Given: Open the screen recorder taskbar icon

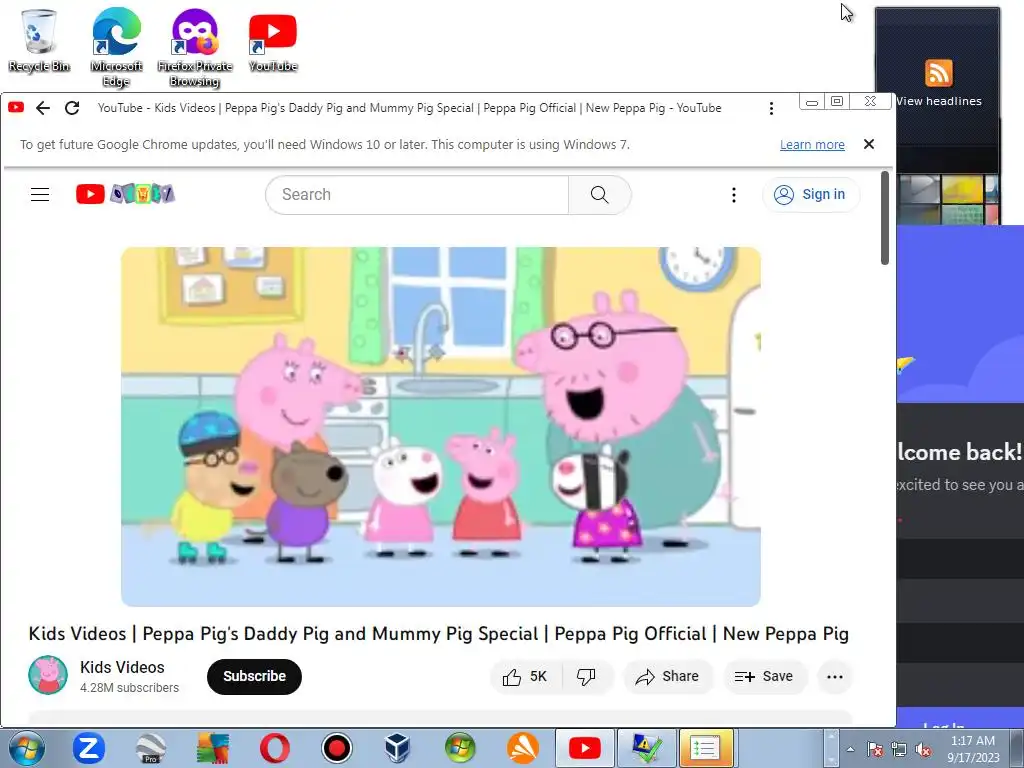Looking at the screenshot, I should point(336,748).
